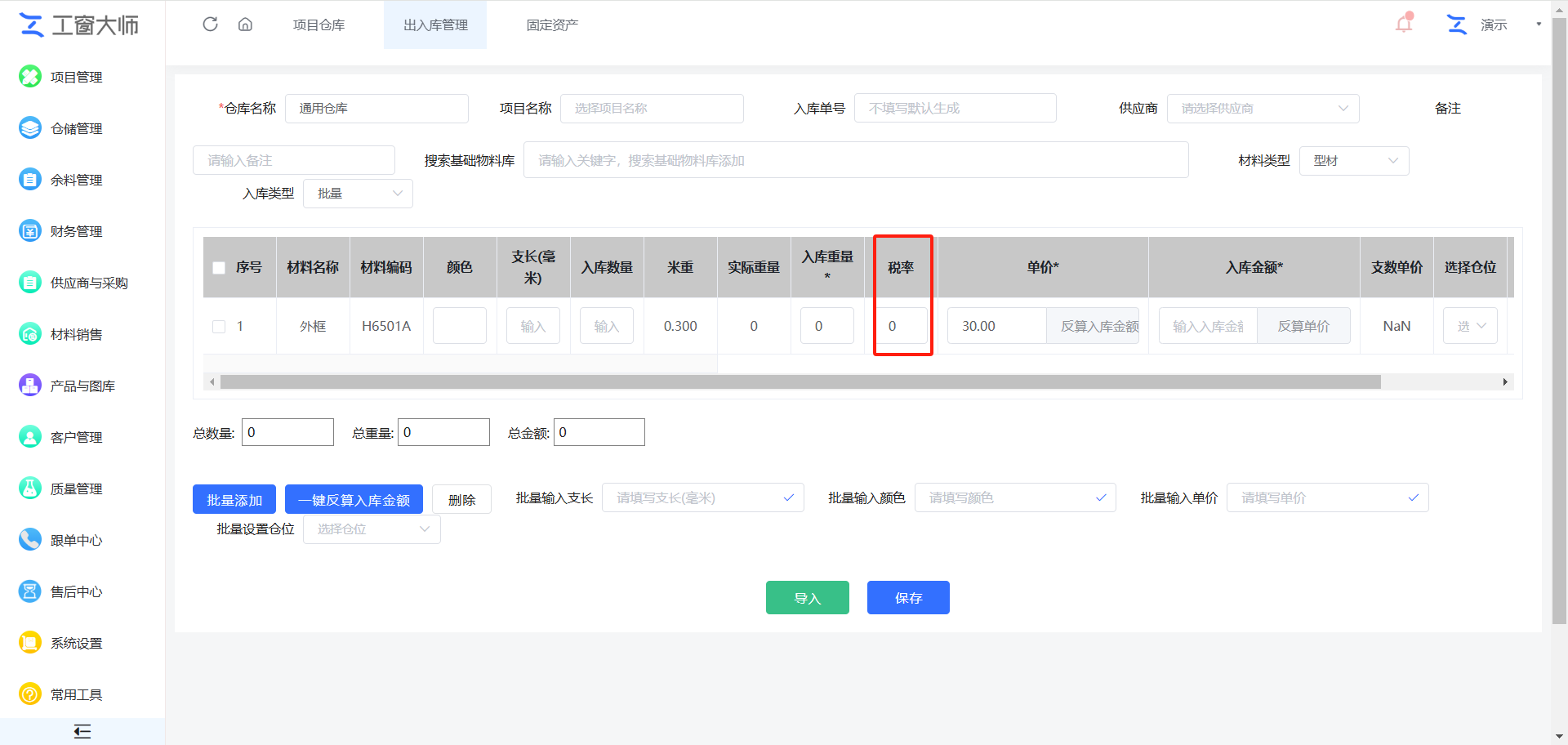Click the table horizontal scrollbar
The height and width of the screenshot is (745, 1568).
(x=800, y=382)
